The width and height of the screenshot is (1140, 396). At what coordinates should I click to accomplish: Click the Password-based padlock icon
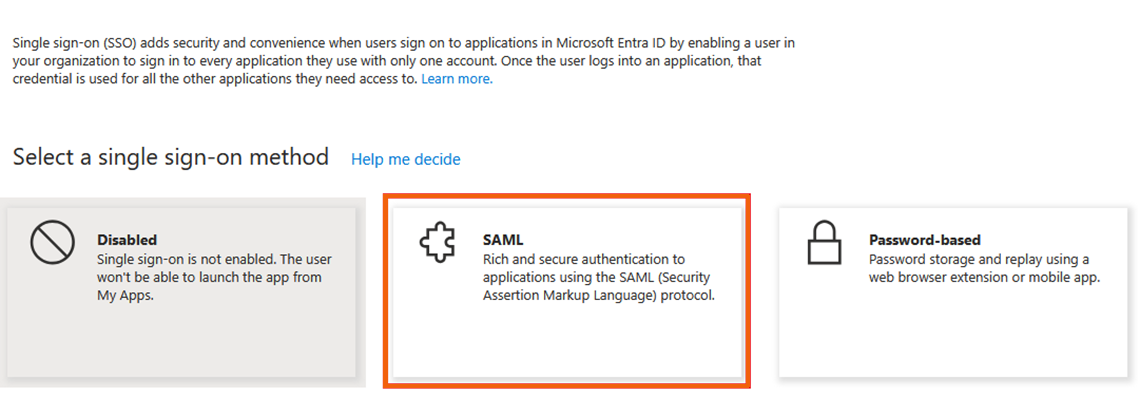coord(824,243)
